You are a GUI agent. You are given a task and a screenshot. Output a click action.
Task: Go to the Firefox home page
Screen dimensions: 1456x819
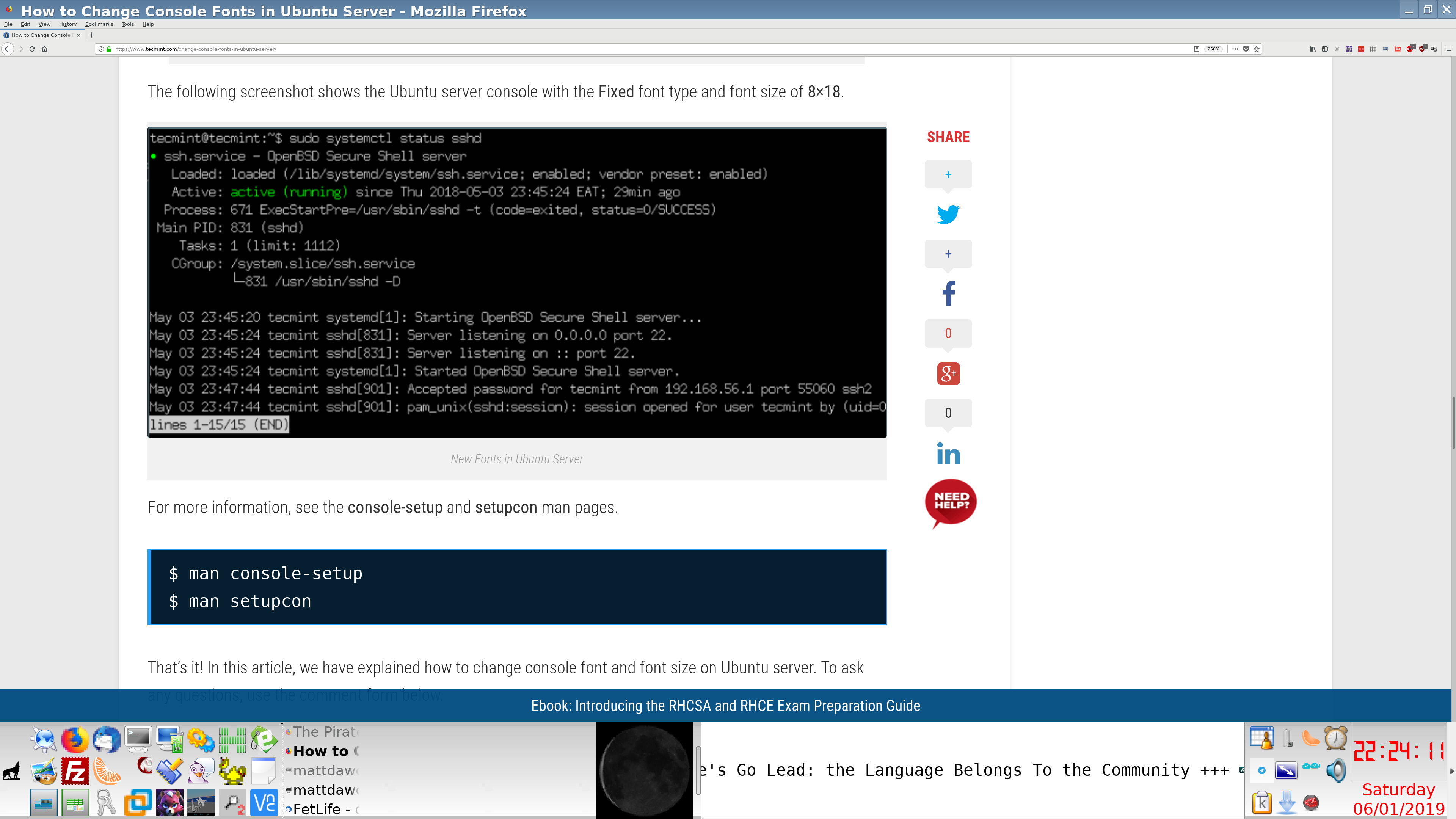pyautogui.click(x=45, y=49)
